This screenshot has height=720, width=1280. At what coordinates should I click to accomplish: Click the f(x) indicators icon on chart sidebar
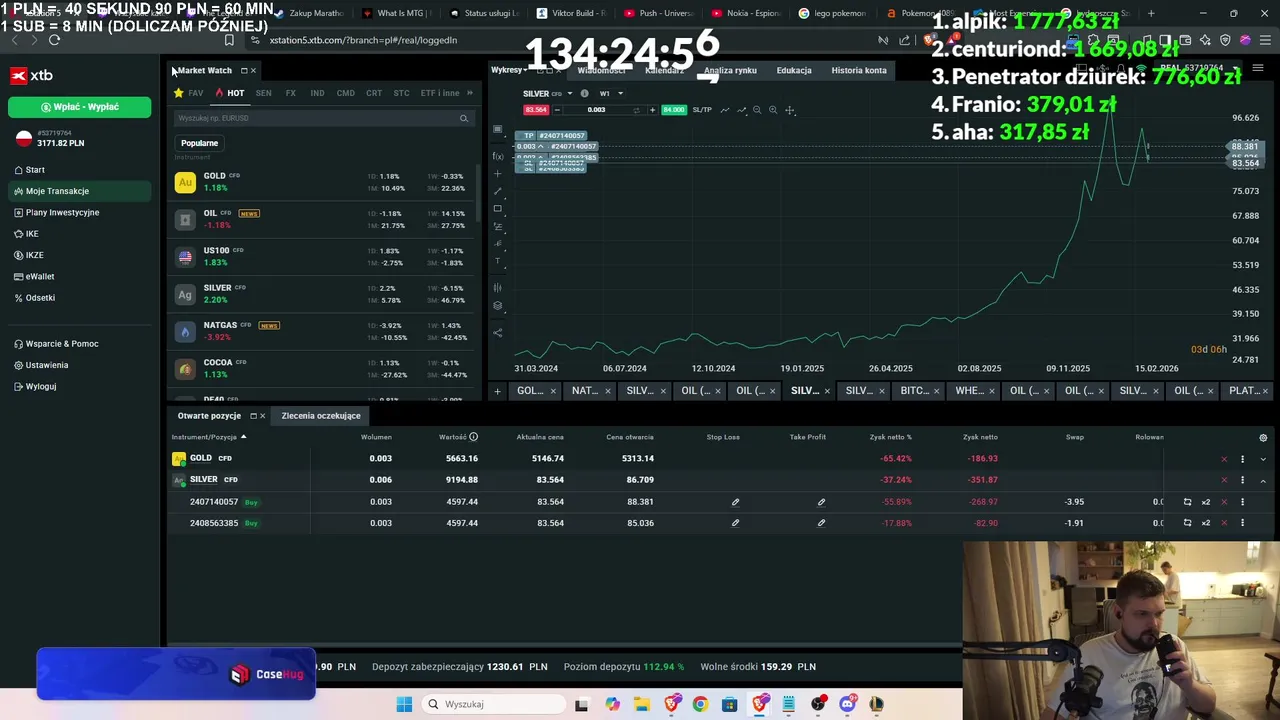point(498,156)
